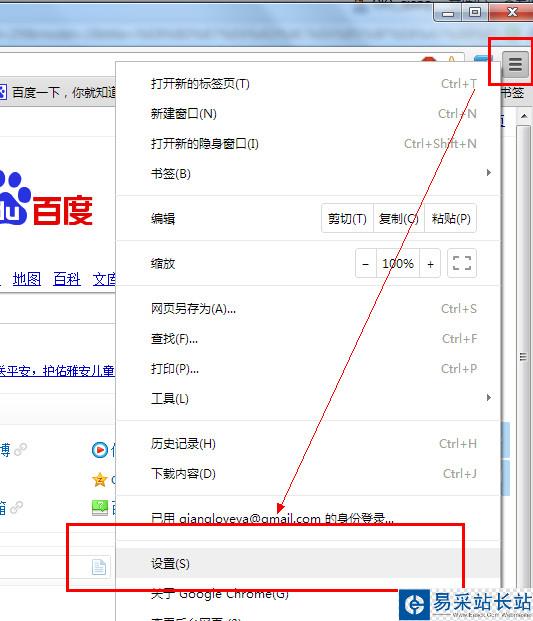Click the 剪切(T) cut button

tap(347, 219)
